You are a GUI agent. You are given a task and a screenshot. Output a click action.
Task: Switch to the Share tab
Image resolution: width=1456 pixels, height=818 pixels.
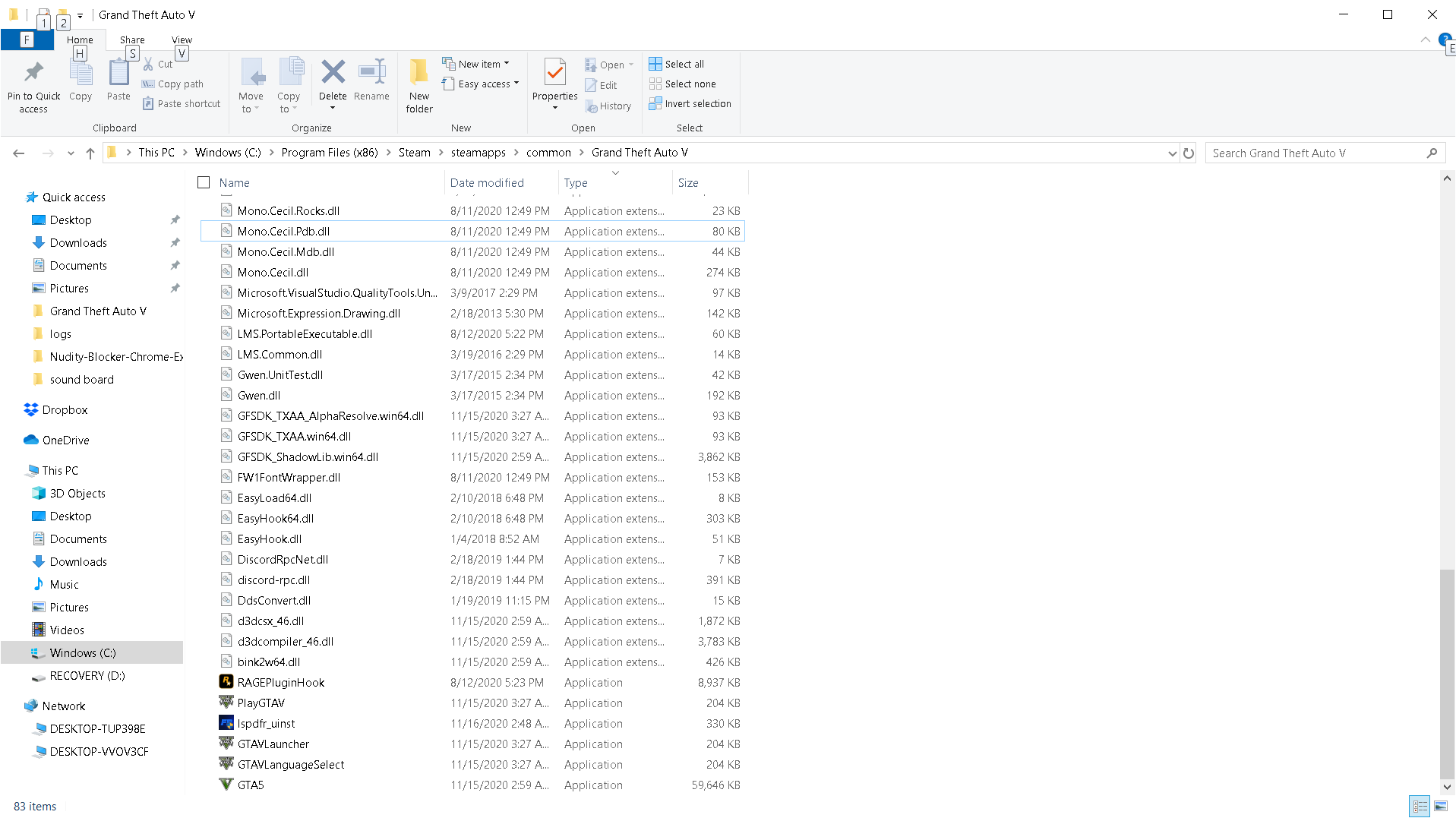point(132,39)
